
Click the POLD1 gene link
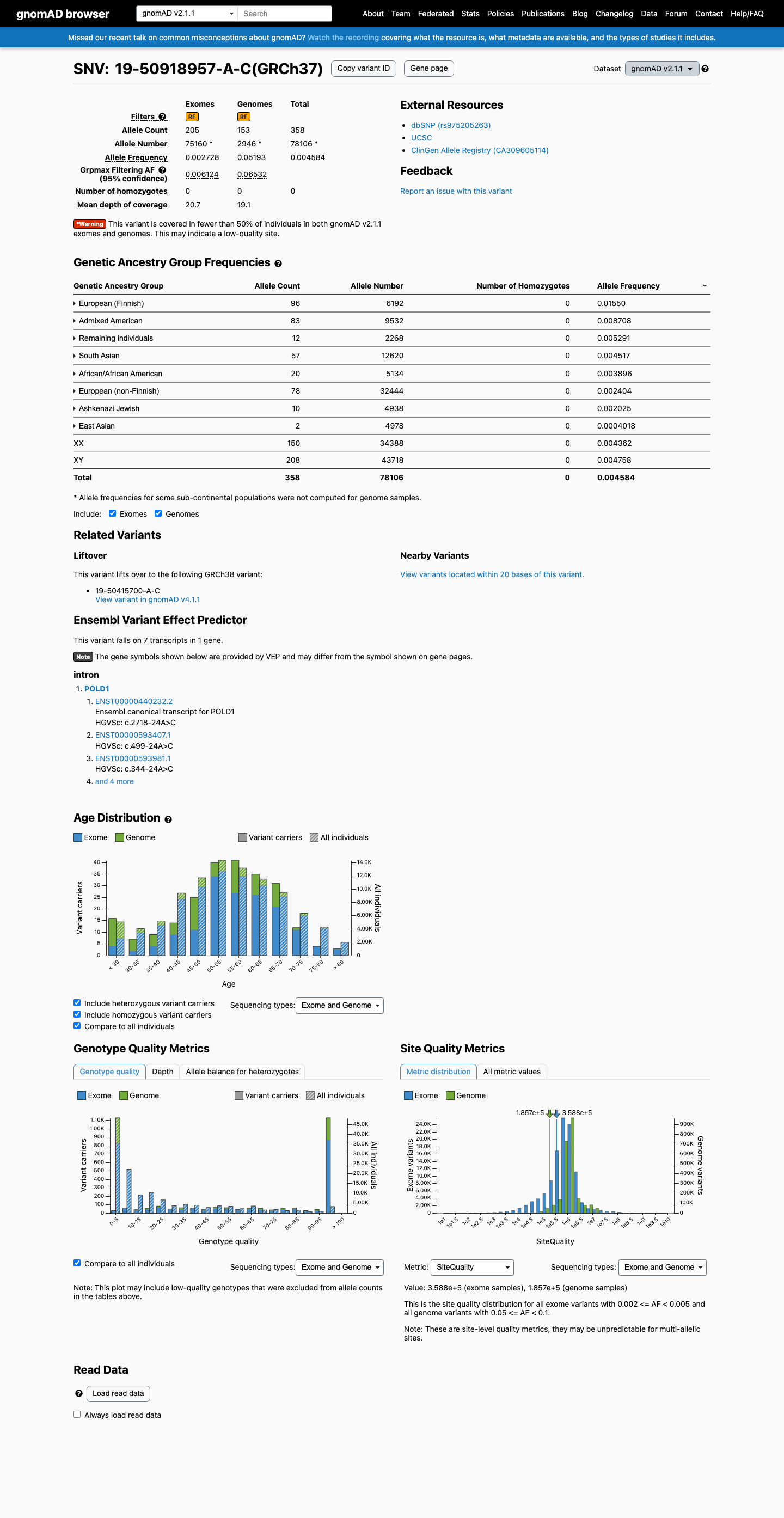96,689
